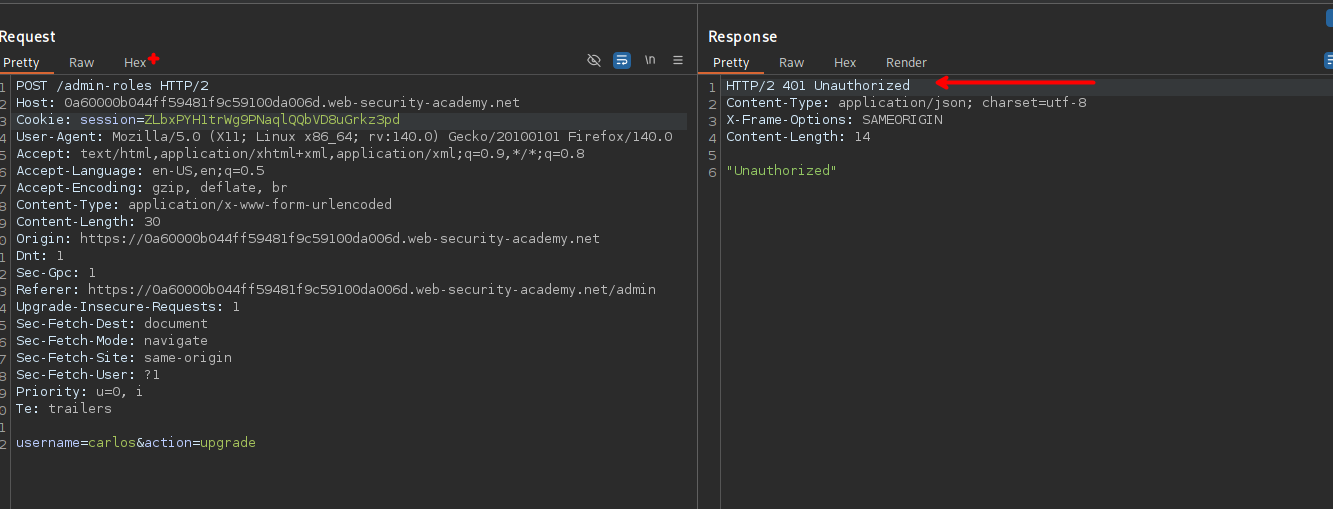Click the session cookie value in the request
Screen dimensions: 1333x509
click(x=272, y=120)
